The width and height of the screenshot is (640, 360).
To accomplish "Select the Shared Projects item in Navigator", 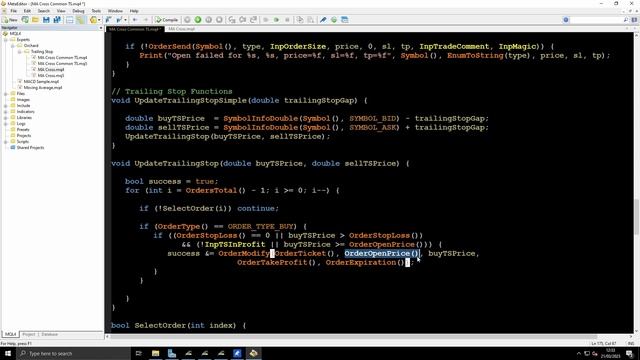I will point(30,148).
